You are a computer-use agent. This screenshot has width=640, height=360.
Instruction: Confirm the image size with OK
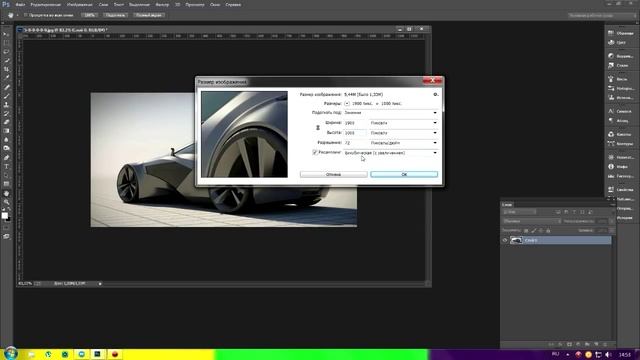(404, 174)
